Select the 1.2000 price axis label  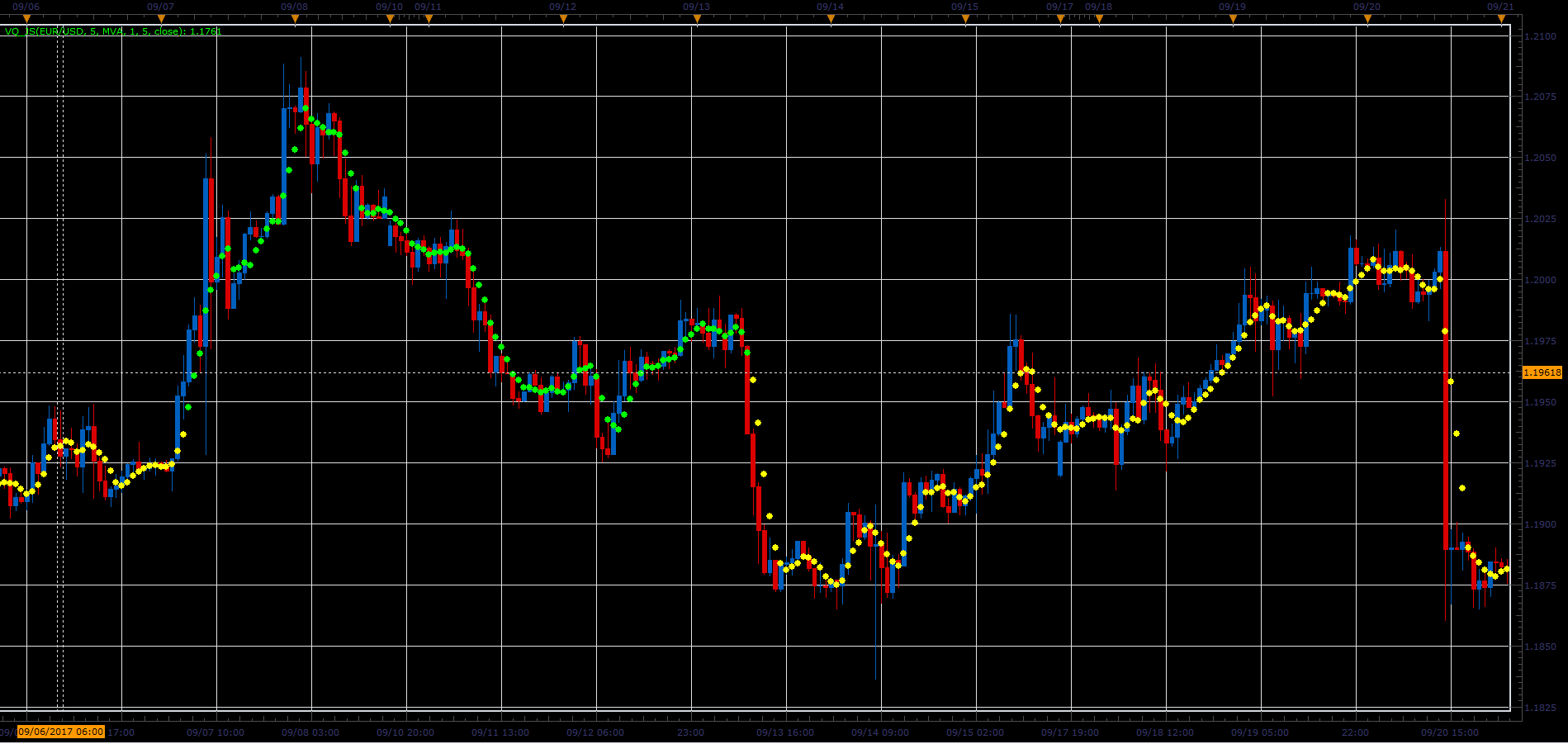coord(1541,280)
